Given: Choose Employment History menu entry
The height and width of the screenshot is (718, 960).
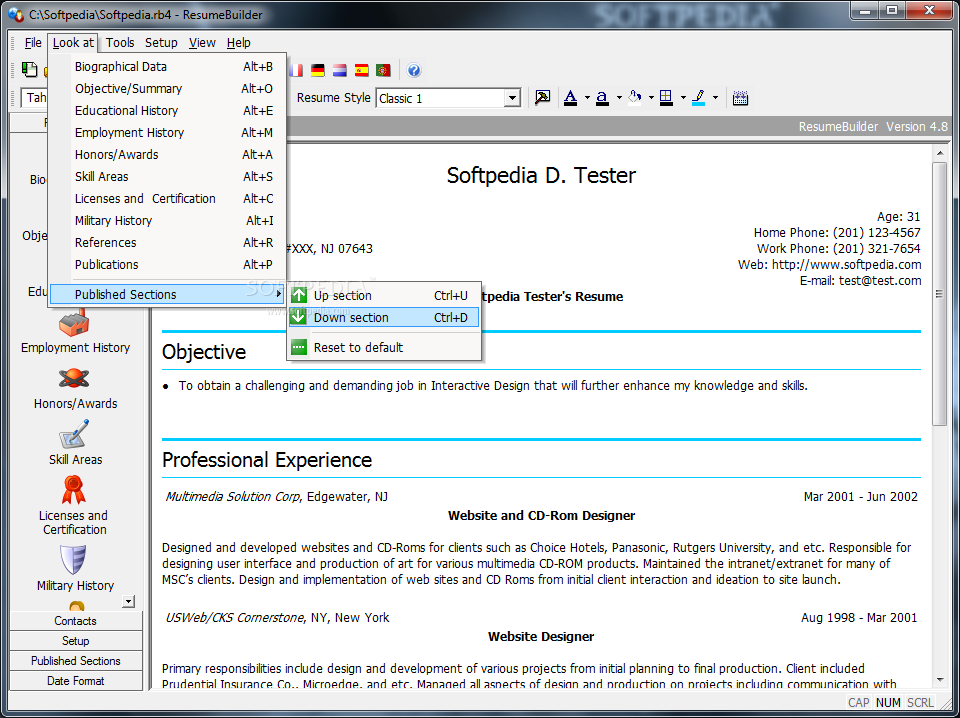Looking at the screenshot, I should click(x=167, y=133).
